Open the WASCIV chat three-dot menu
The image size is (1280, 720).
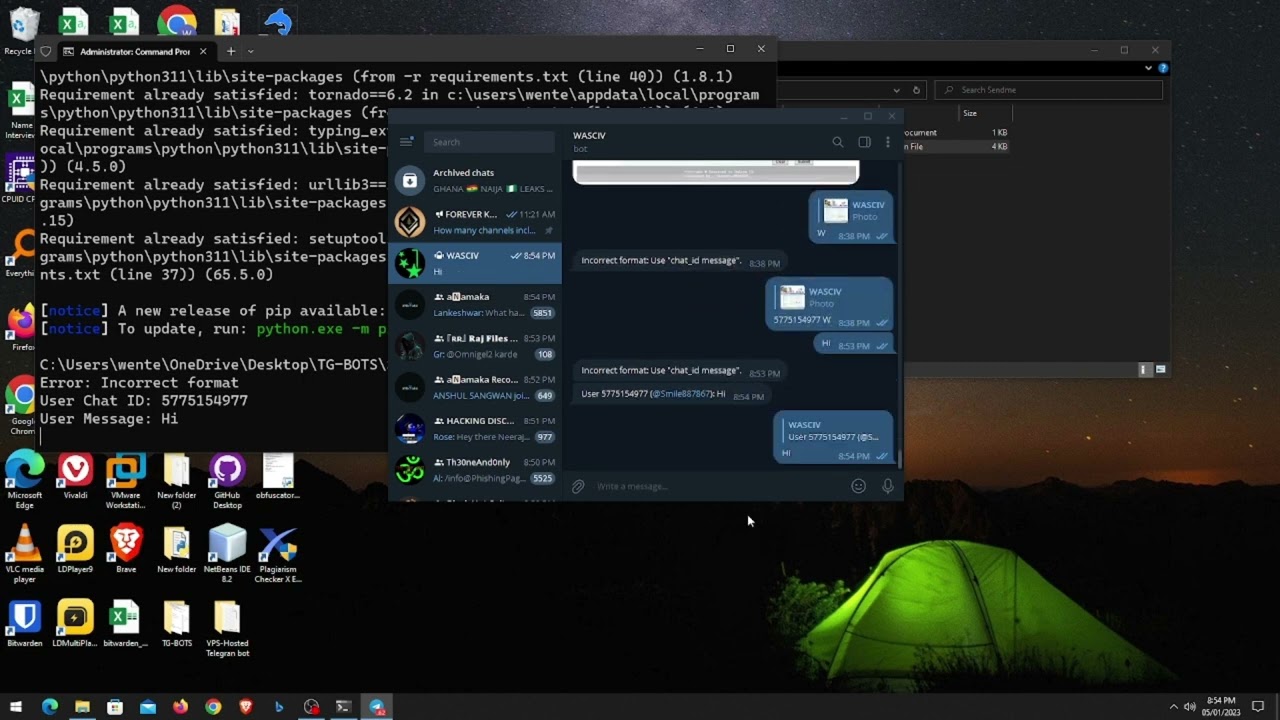click(x=887, y=142)
